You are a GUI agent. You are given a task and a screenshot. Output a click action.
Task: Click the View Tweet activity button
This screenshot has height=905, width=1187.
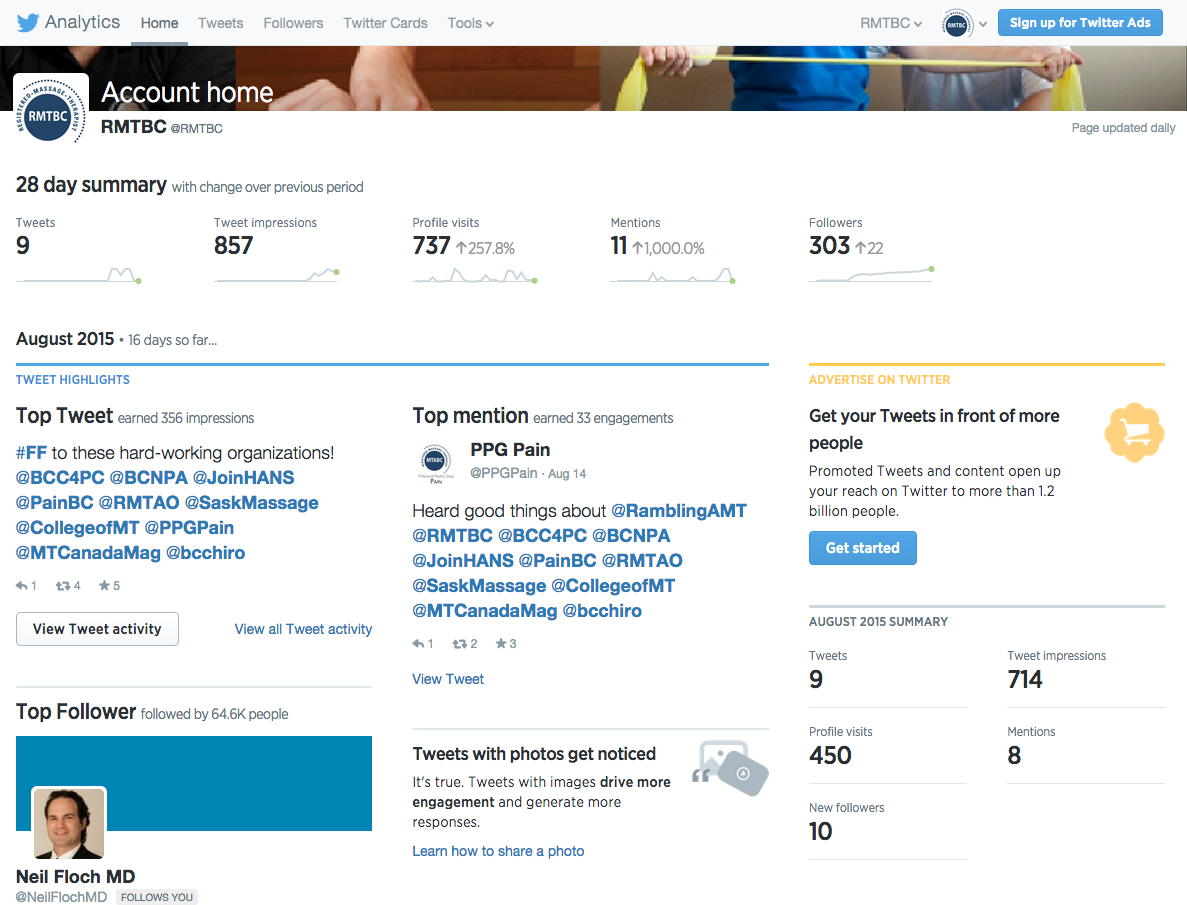click(98, 629)
